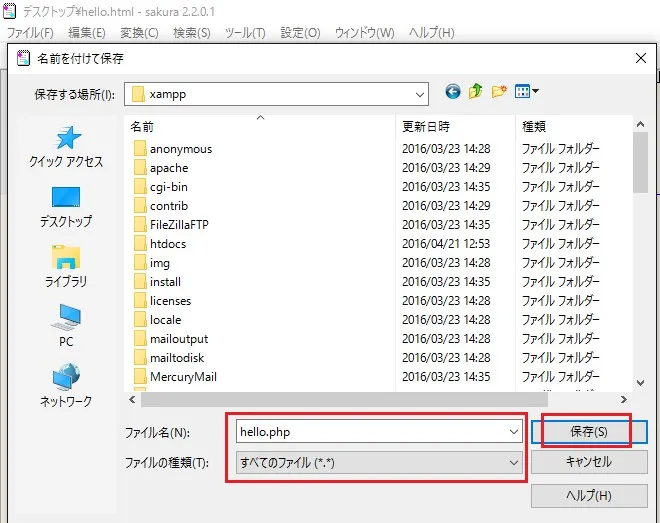Open Desktop location in sidebar
The image size is (660, 523).
click(66, 206)
